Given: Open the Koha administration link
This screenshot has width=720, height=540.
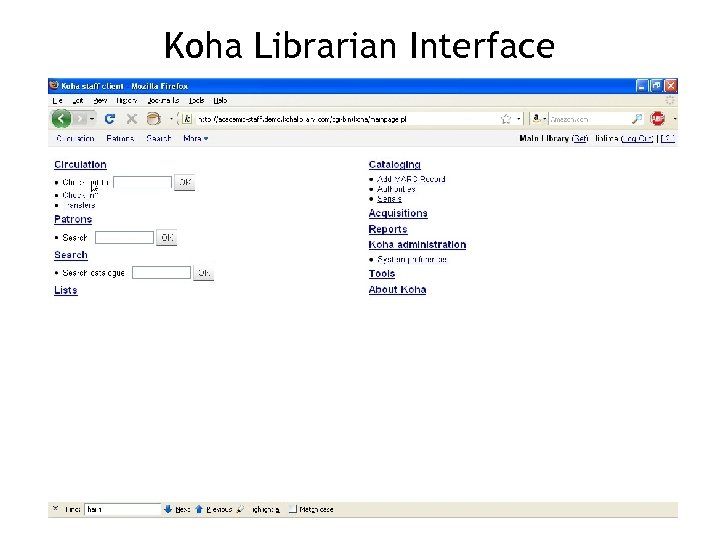Looking at the screenshot, I should 417,245.
